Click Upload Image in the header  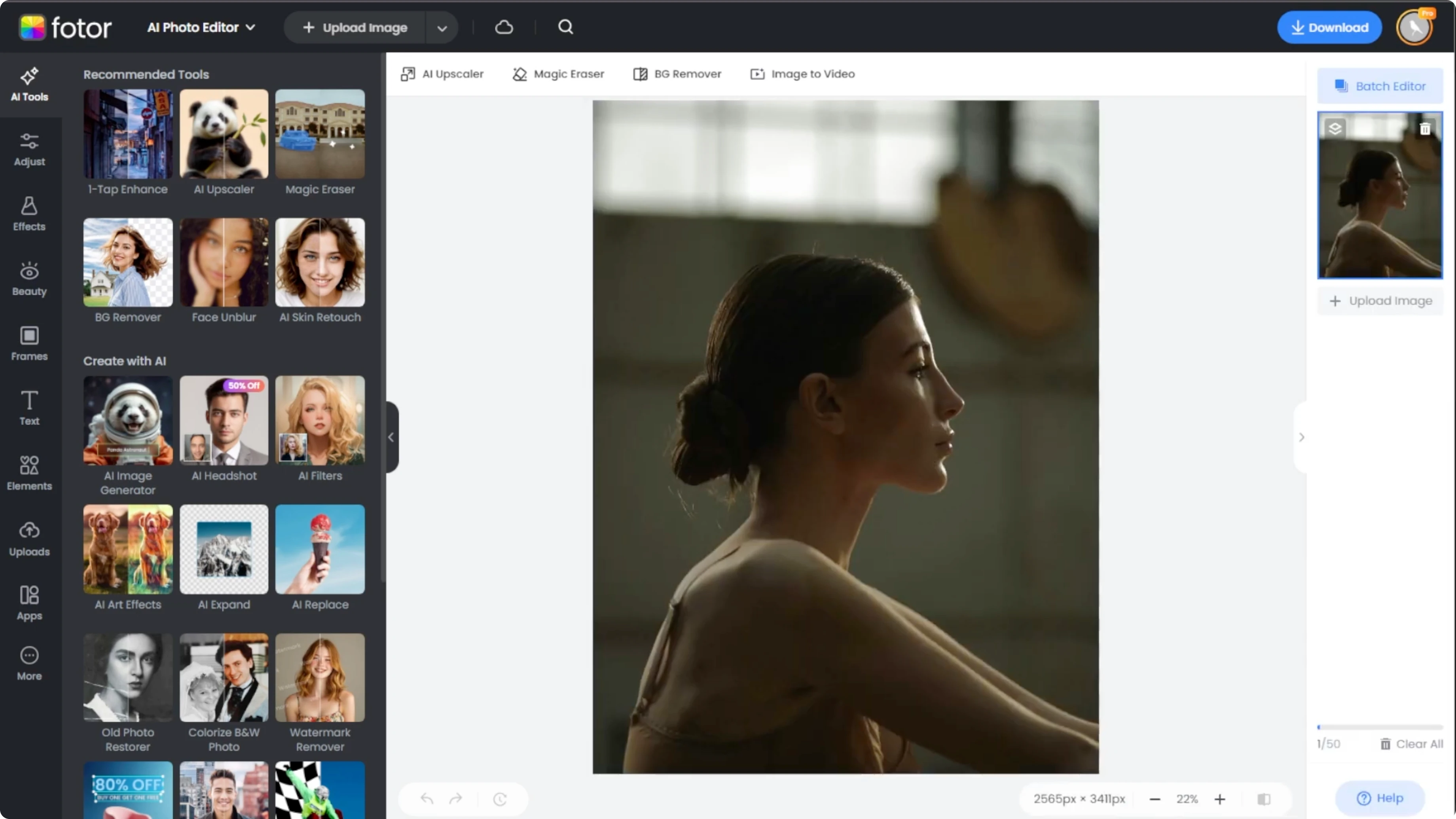(x=355, y=28)
